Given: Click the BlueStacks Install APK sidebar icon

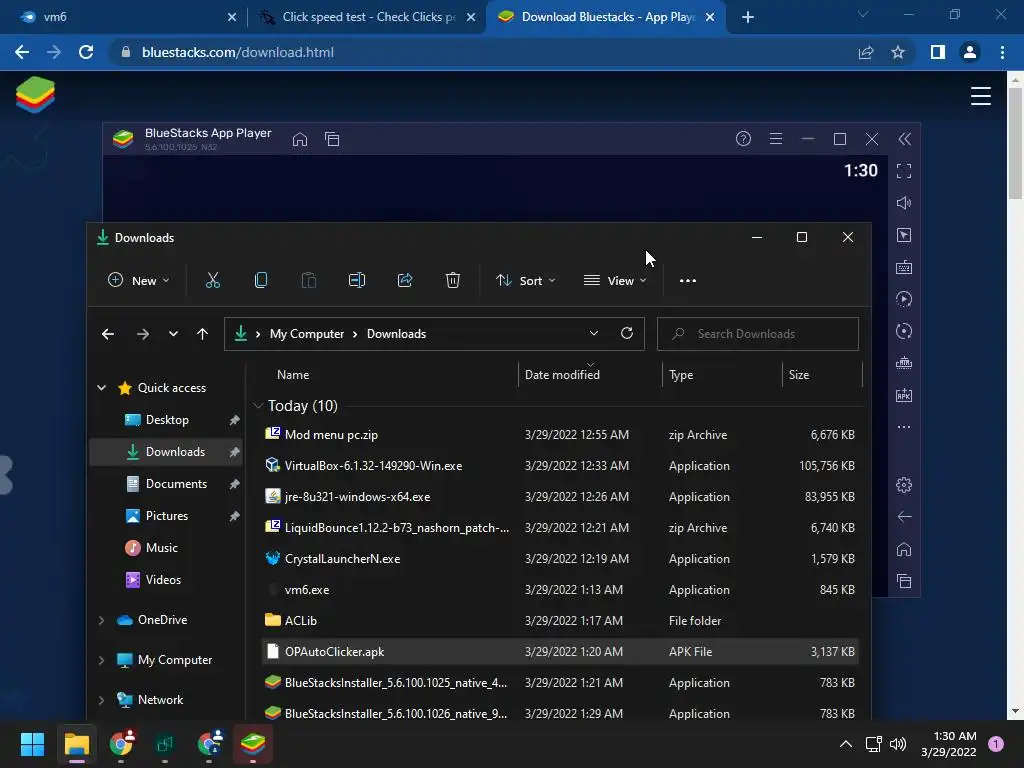Looking at the screenshot, I should pyautogui.click(x=904, y=395).
